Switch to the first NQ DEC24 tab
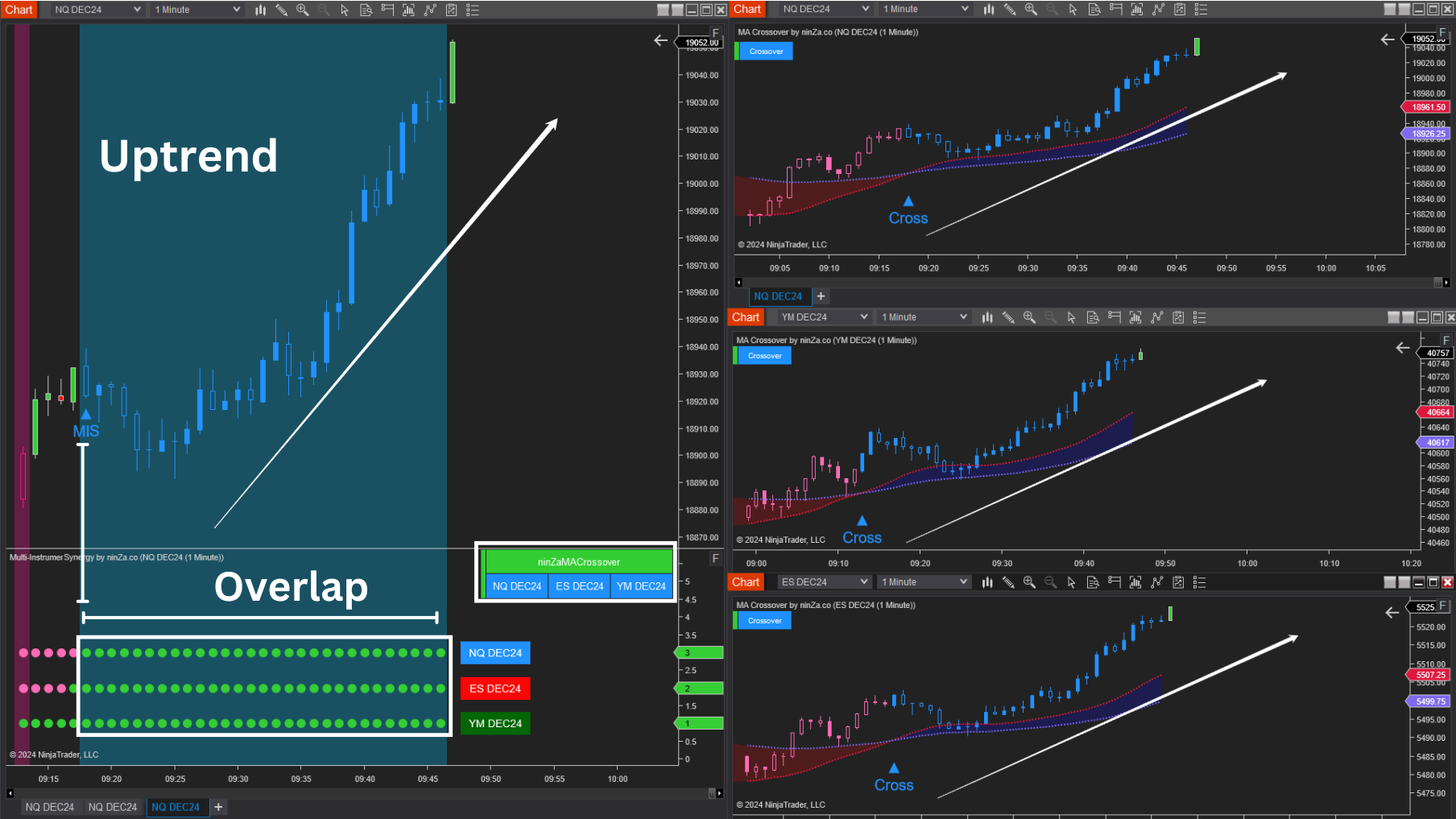 (x=50, y=806)
